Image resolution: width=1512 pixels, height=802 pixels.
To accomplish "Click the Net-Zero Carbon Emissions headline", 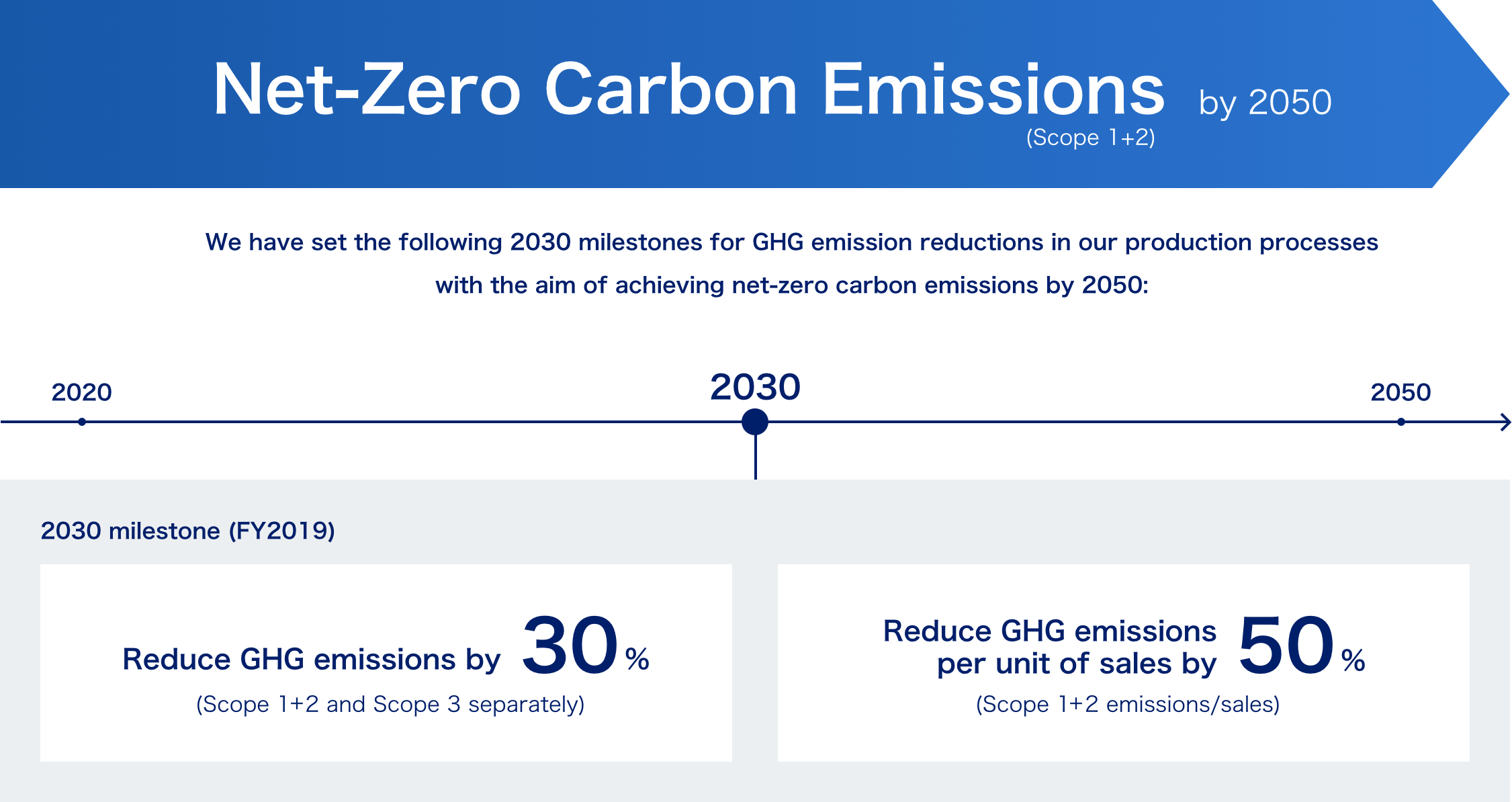I will coord(689,89).
